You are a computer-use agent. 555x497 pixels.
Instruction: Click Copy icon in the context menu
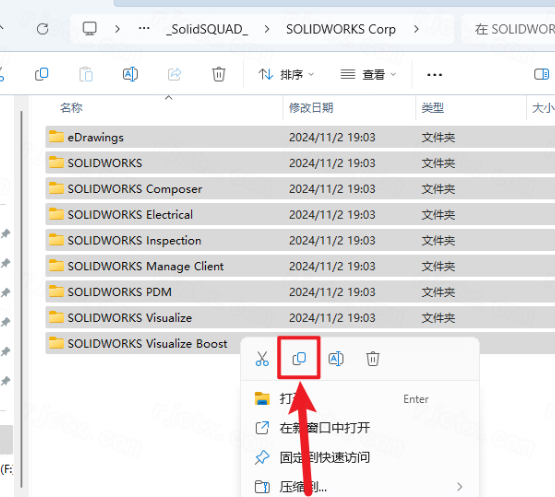click(299, 359)
